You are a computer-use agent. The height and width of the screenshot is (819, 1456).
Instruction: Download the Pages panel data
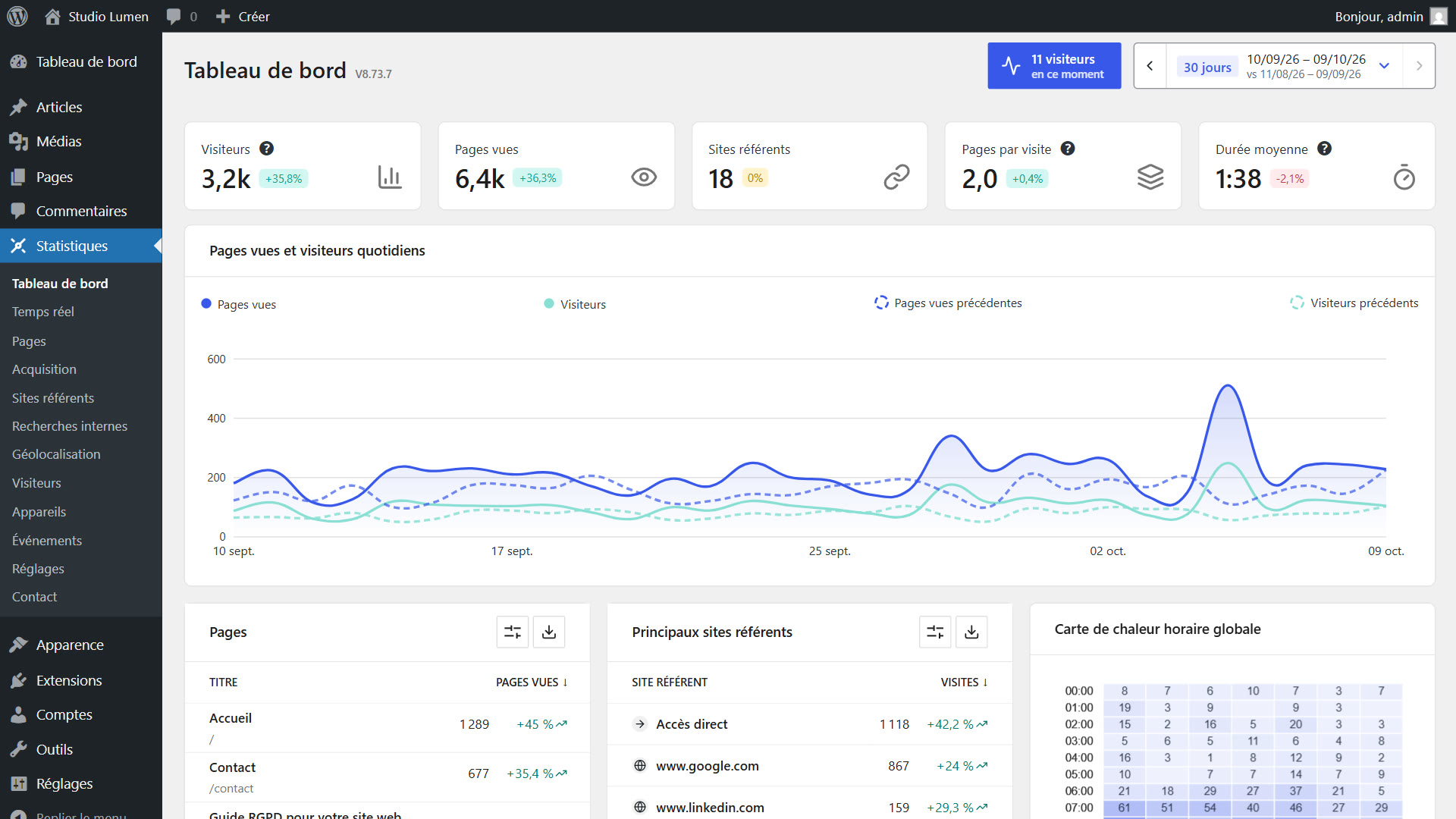tap(549, 632)
